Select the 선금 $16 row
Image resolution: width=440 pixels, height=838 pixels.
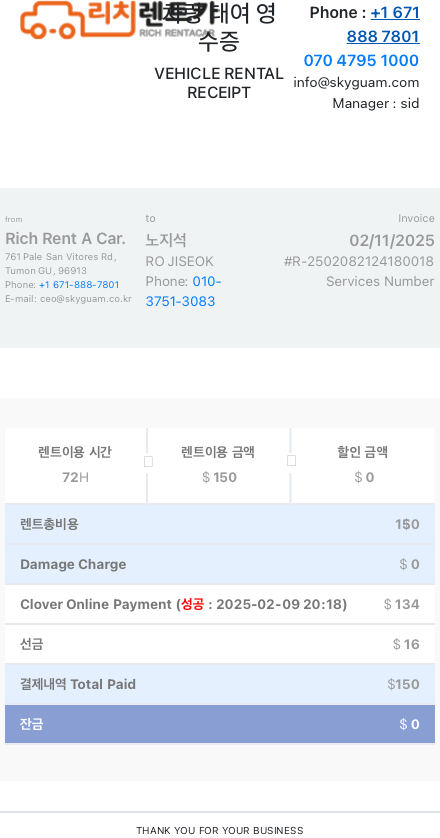click(x=220, y=644)
